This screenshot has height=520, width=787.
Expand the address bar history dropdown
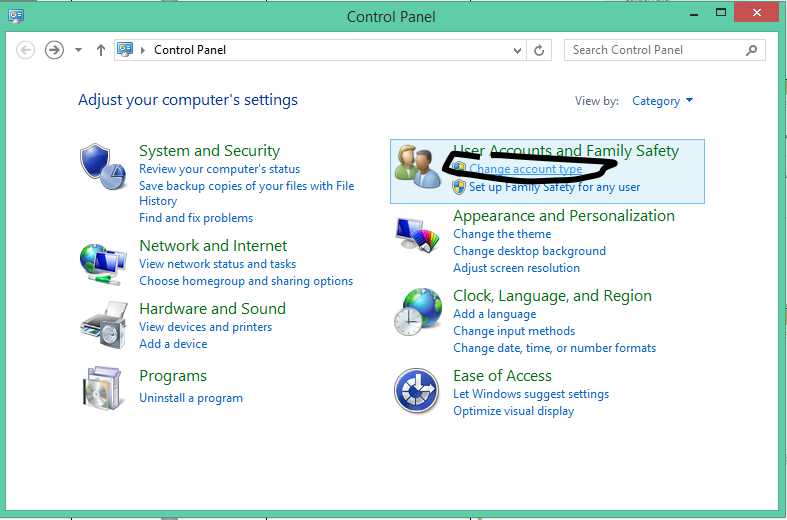coord(517,50)
